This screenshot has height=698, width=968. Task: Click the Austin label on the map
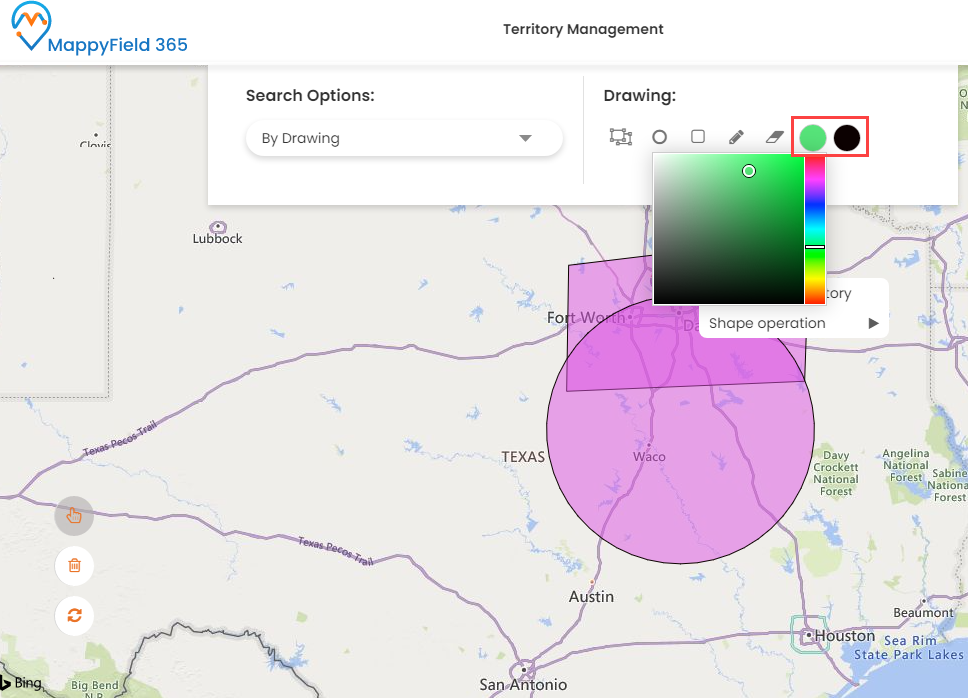(591, 597)
